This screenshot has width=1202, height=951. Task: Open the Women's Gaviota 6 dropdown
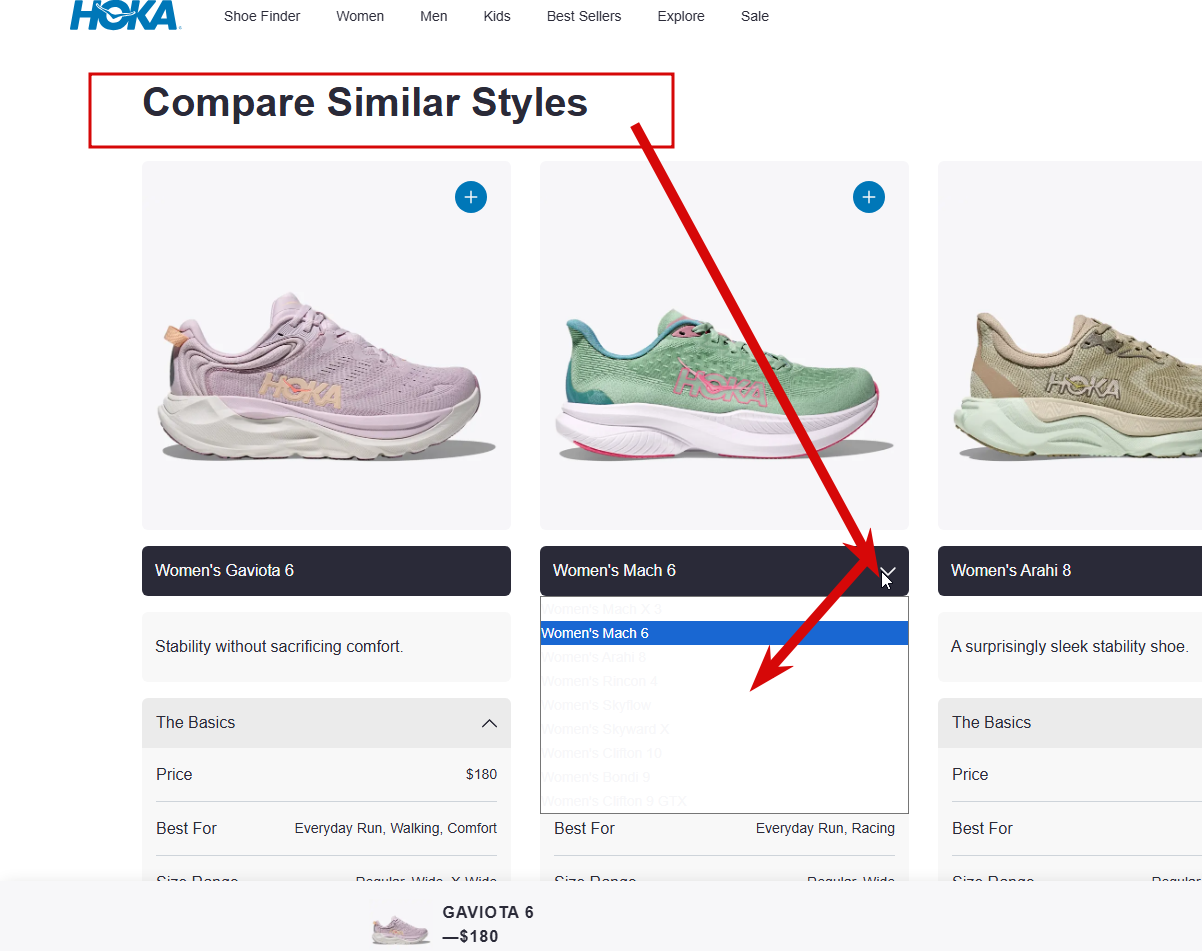[326, 571]
